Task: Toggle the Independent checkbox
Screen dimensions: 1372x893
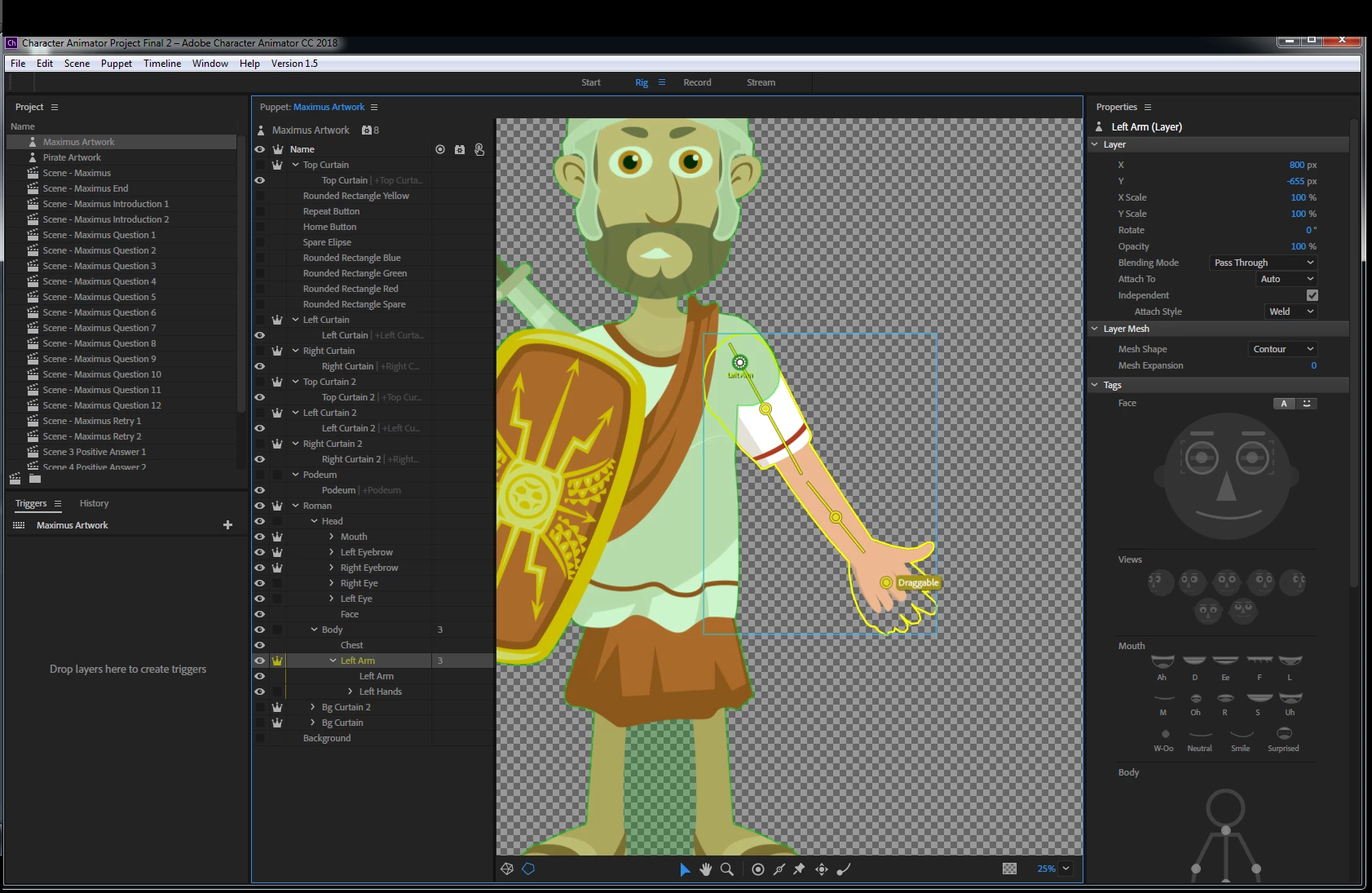Action: coord(1312,295)
